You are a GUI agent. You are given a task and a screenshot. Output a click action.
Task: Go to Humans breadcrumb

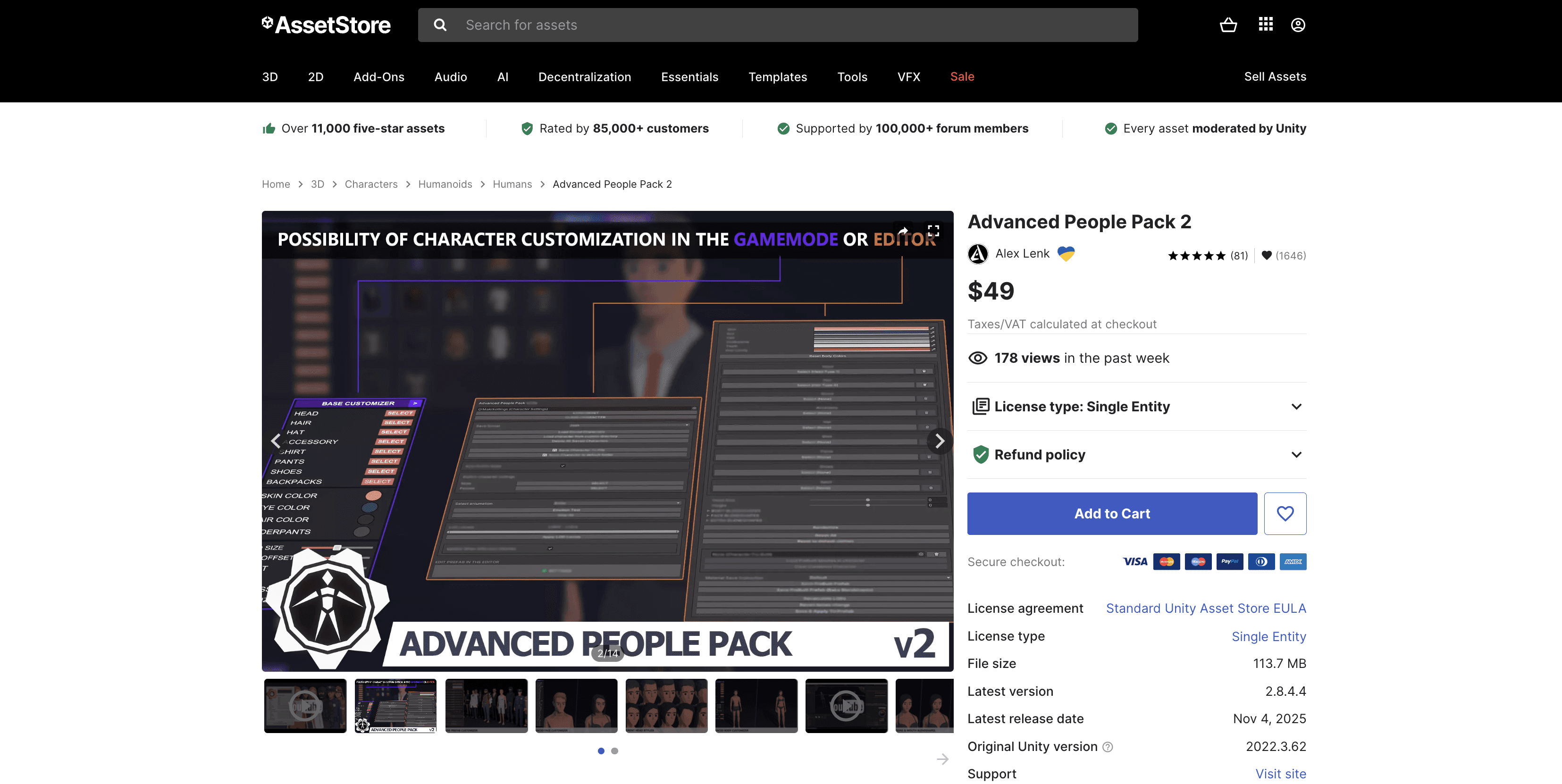tap(512, 184)
